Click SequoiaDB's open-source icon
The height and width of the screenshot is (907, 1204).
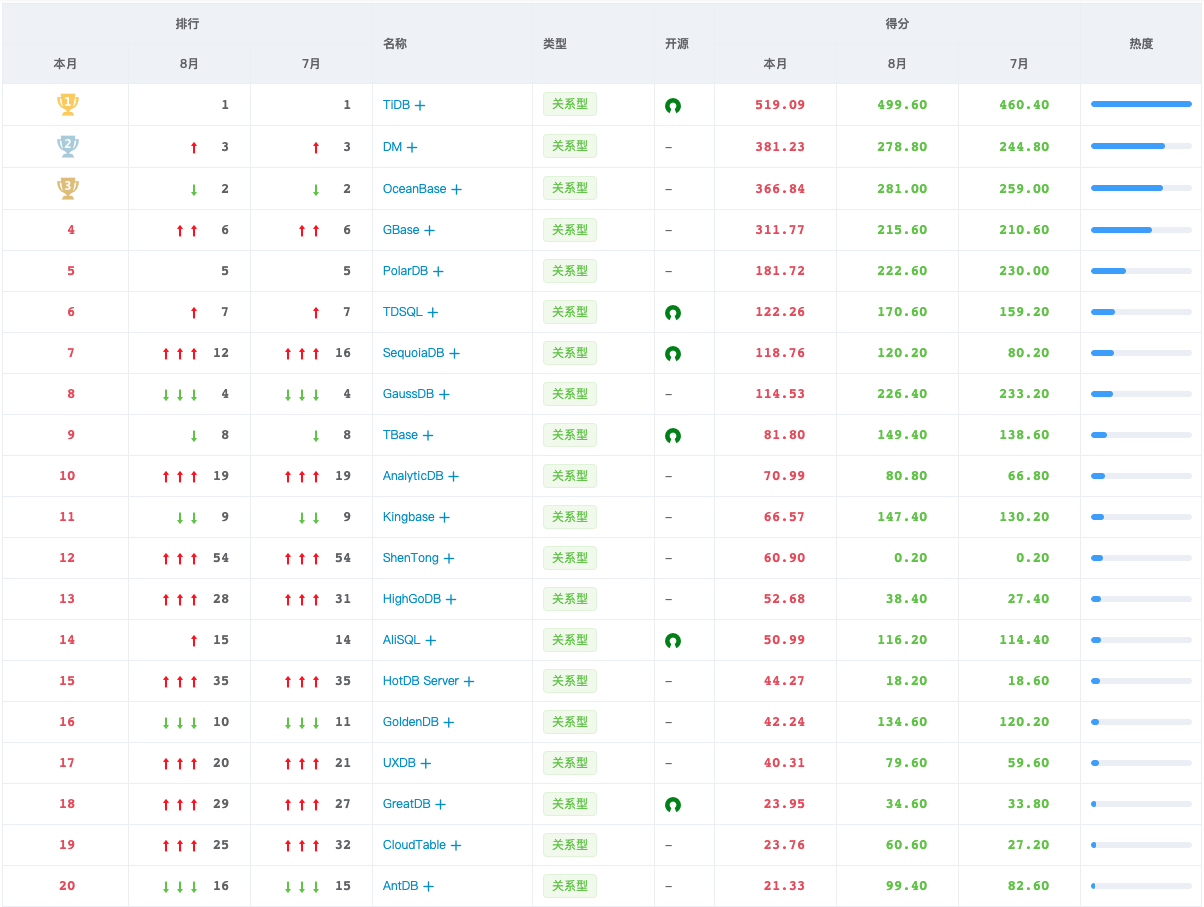673,353
